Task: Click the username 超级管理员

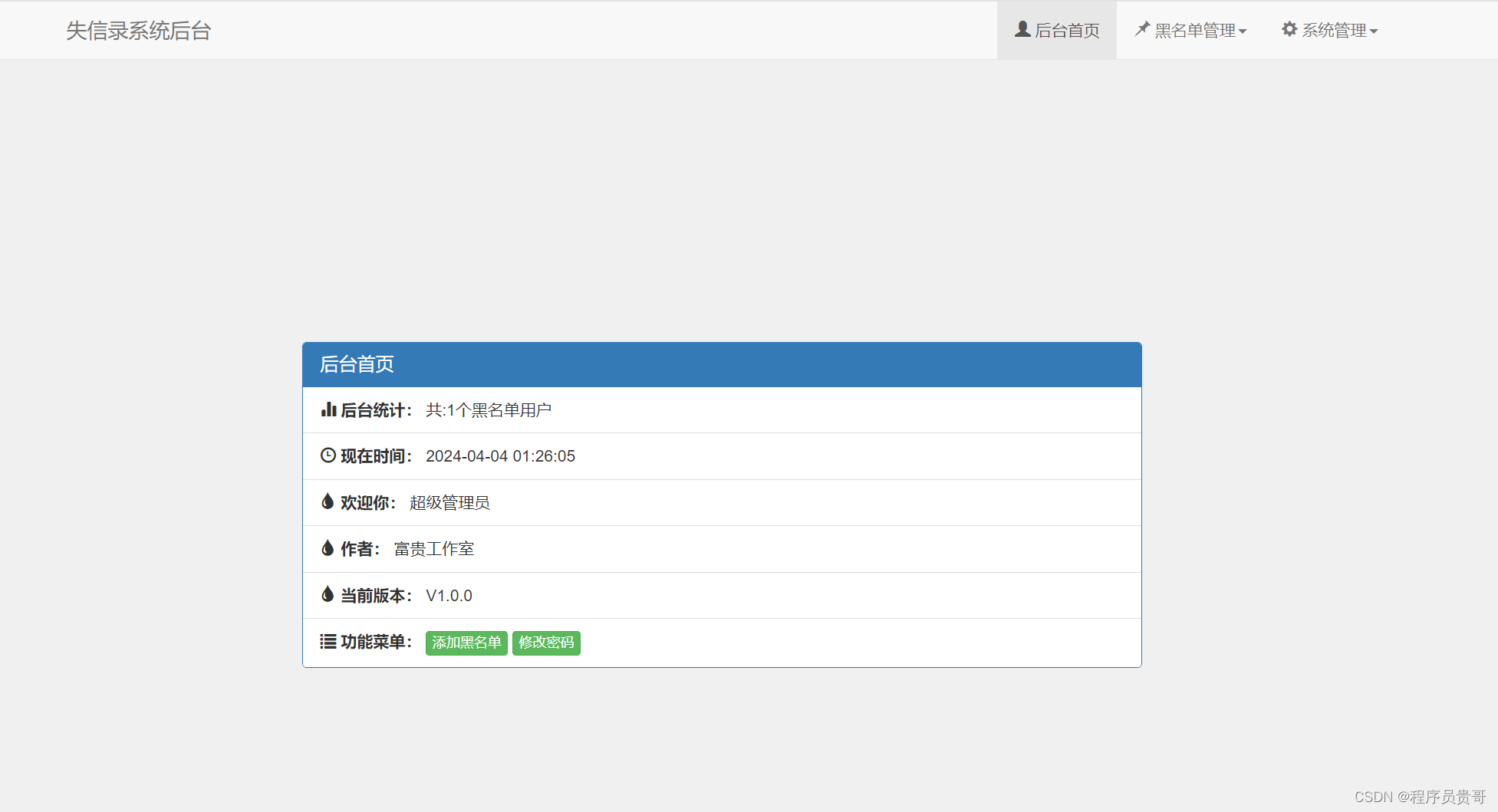Action: pos(449,503)
